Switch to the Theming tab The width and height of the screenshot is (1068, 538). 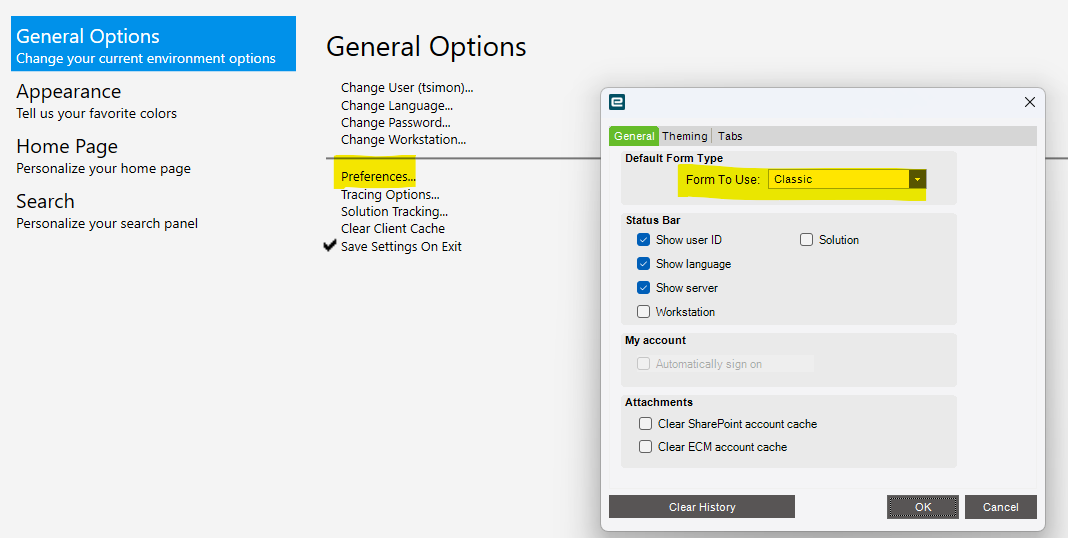[684, 136]
